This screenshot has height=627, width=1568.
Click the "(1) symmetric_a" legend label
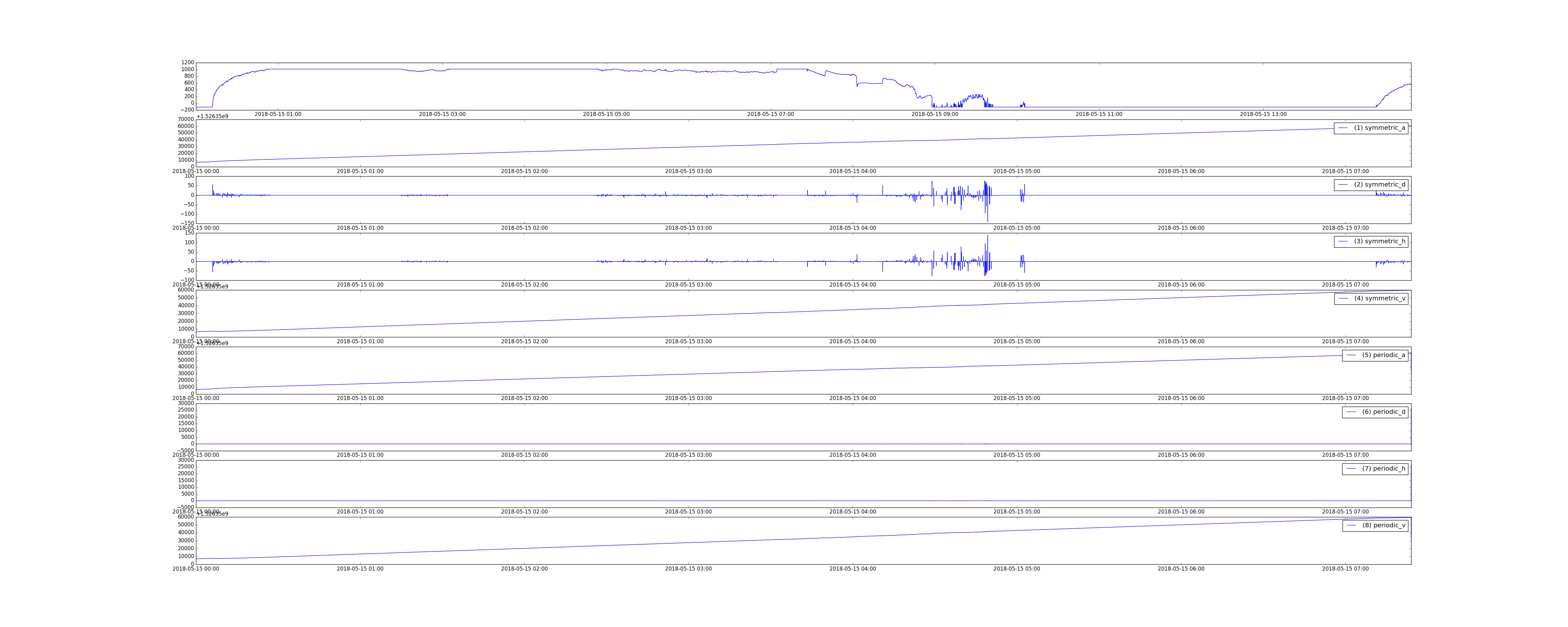[1379, 128]
